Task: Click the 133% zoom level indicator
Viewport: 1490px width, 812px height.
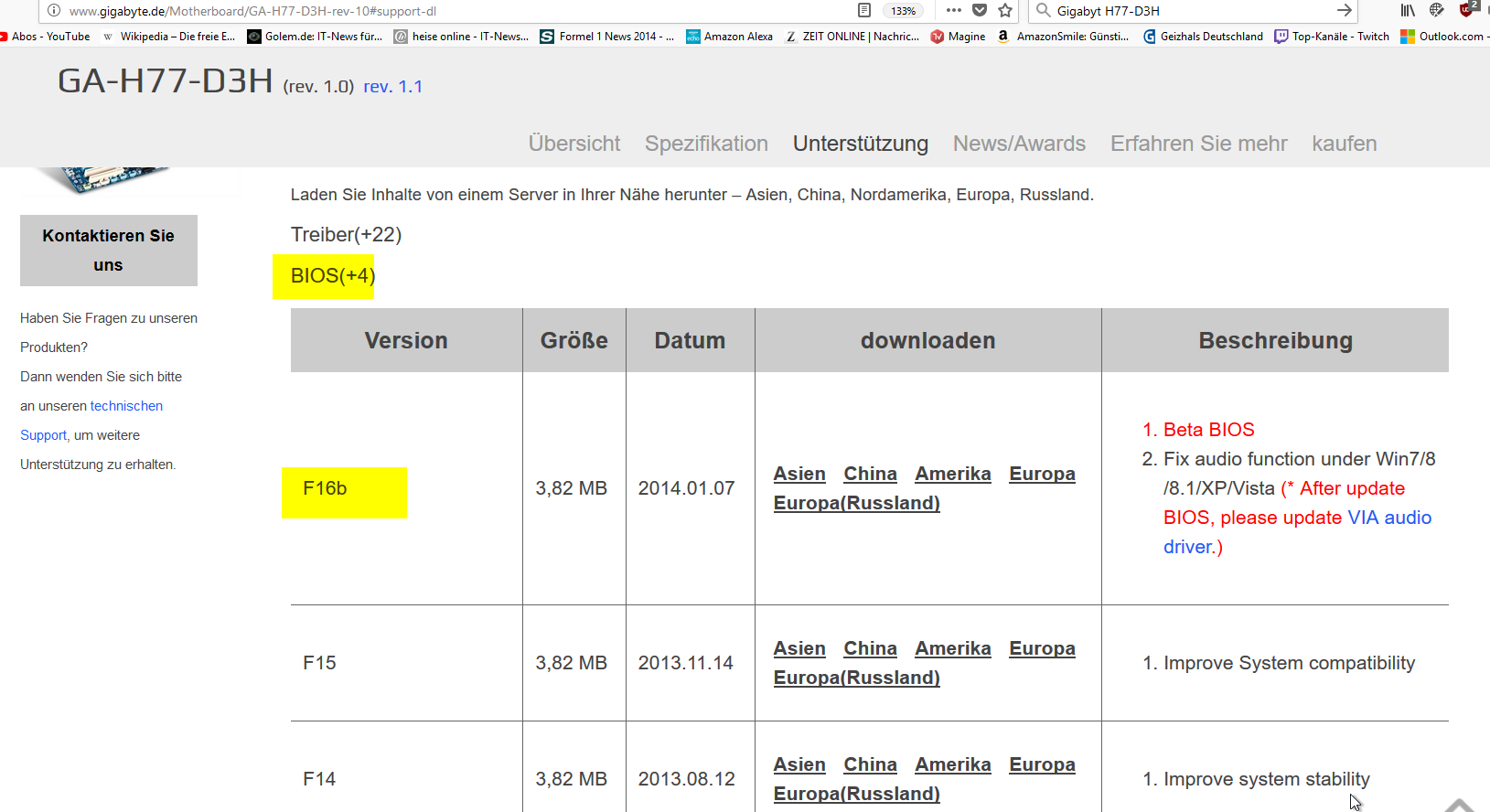Action: click(x=904, y=11)
